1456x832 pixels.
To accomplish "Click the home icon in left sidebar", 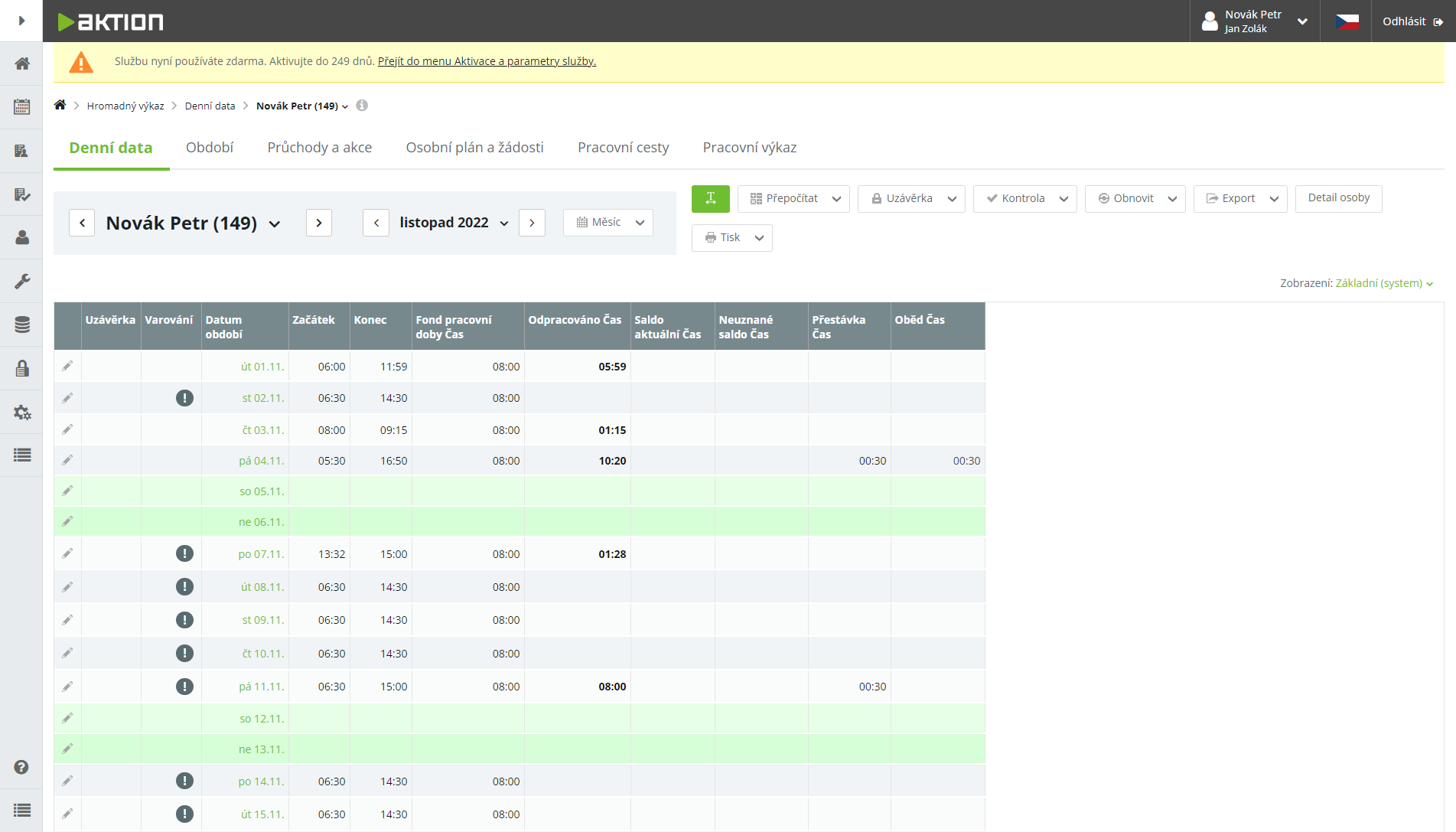I will point(21,64).
